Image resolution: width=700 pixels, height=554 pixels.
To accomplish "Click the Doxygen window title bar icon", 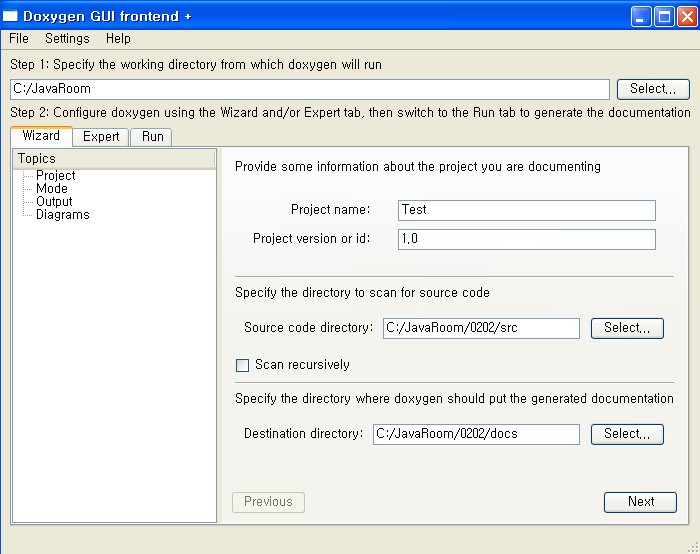I will (x=10, y=17).
